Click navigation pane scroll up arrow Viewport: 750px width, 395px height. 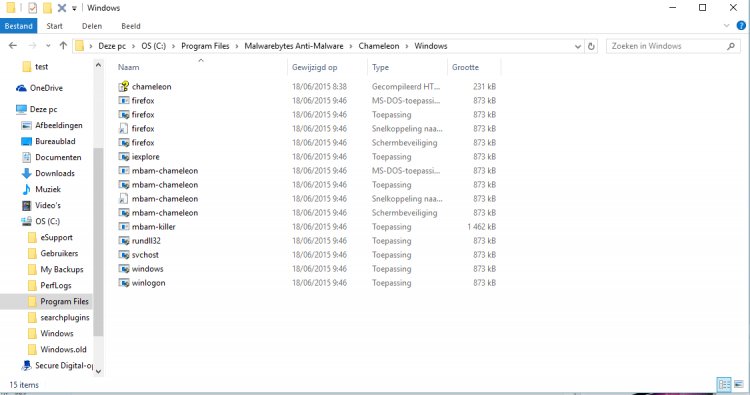point(98,65)
